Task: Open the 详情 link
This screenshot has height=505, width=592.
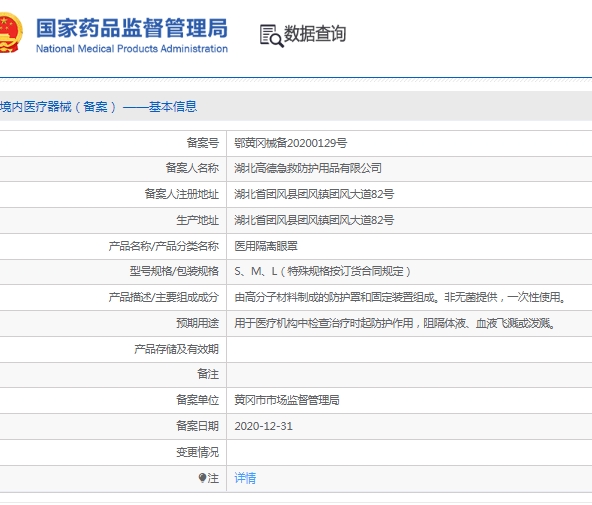Action: tap(245, 478)
